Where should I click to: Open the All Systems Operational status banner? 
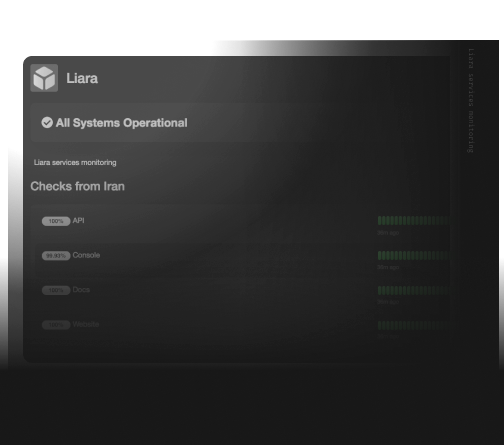point(240,123)
